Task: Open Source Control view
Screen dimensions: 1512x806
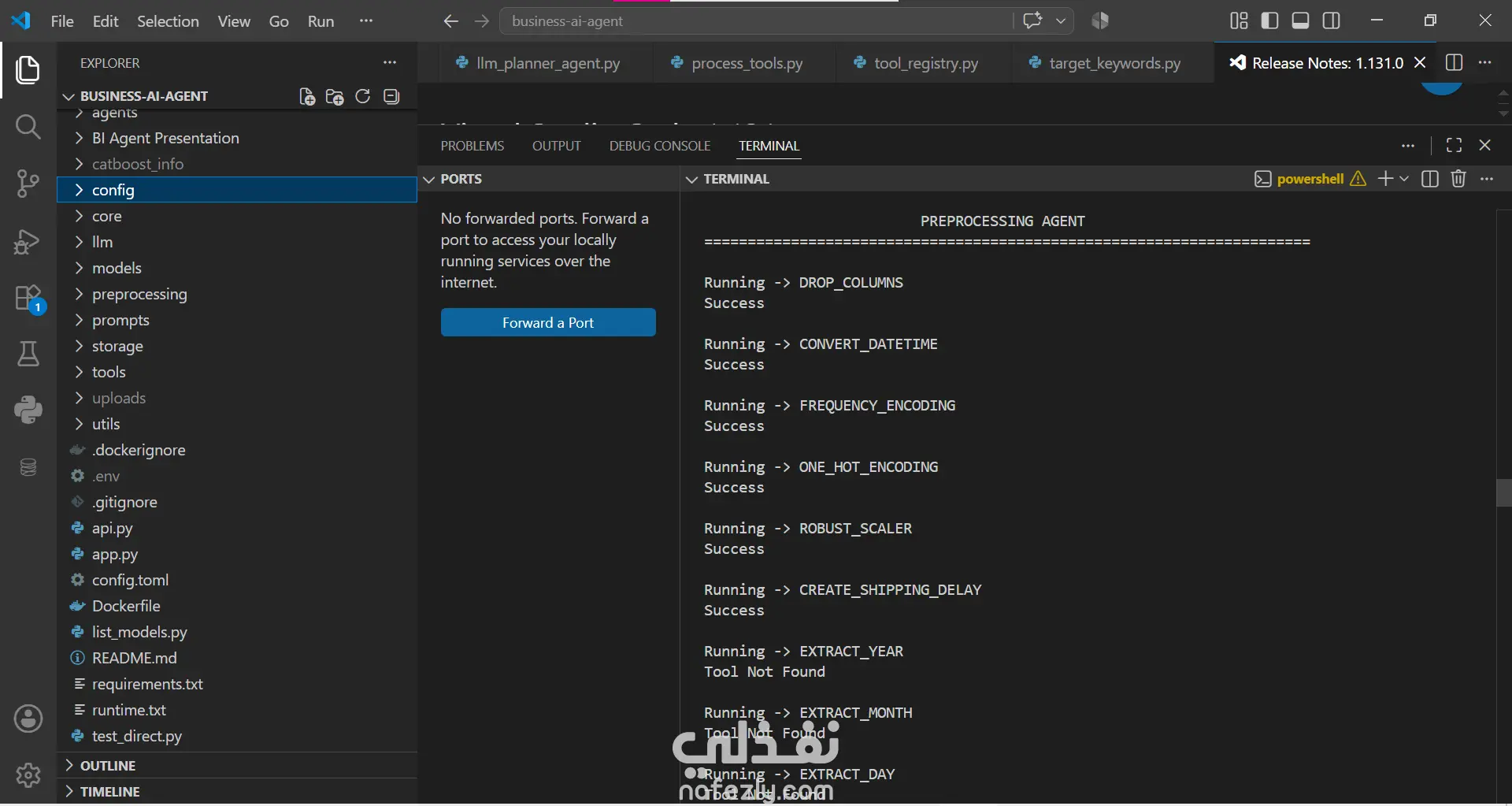Action: (x=28, y=184)
